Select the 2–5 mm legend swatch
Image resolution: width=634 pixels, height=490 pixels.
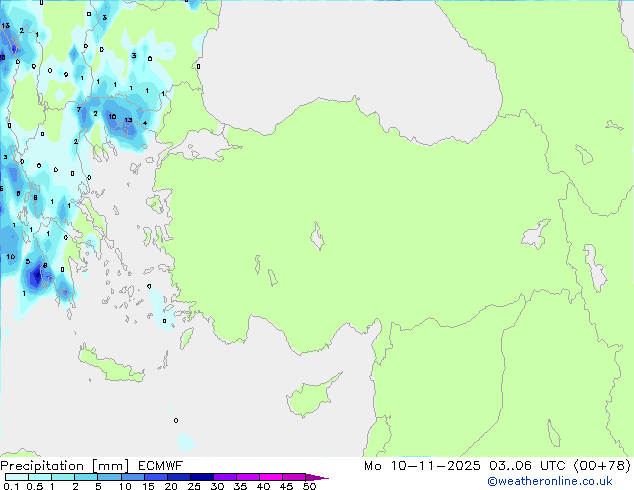pyautogui.click(x=86, y=477)
